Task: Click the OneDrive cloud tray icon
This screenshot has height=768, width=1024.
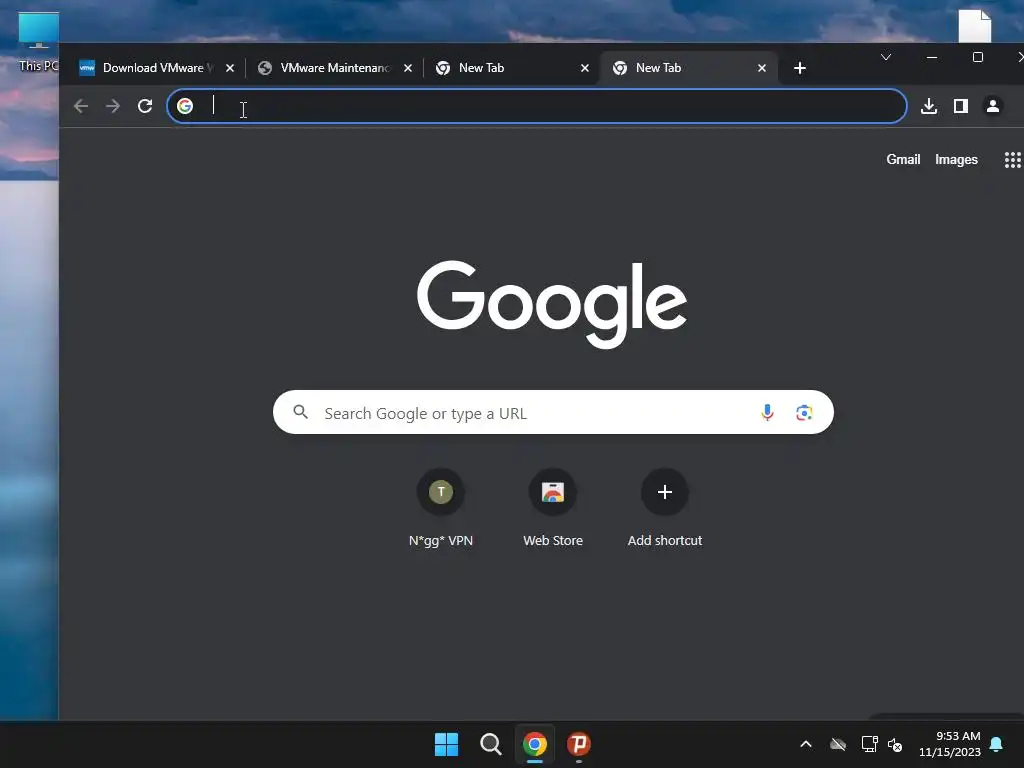Action: 838,744
